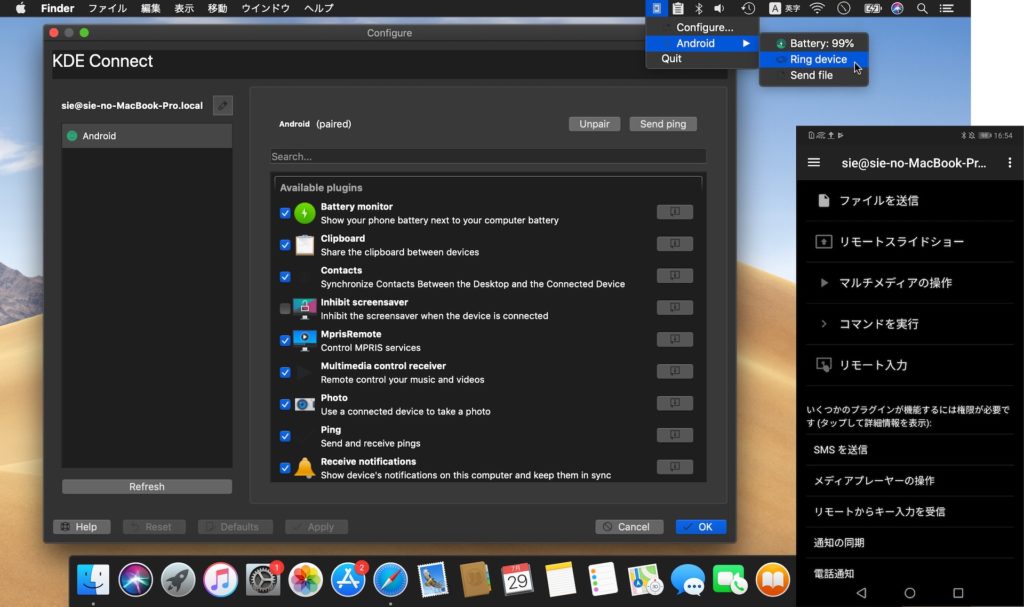Open the Battery monitor plugin's green battery icon
The width and height of the screenshot is (1024, 607).
pyautogui.click(x=303, y=212)
